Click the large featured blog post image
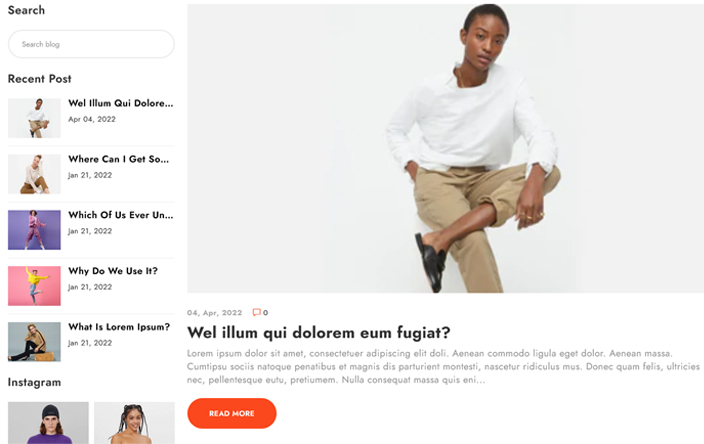Screen dimensions: 704x444 445,149
